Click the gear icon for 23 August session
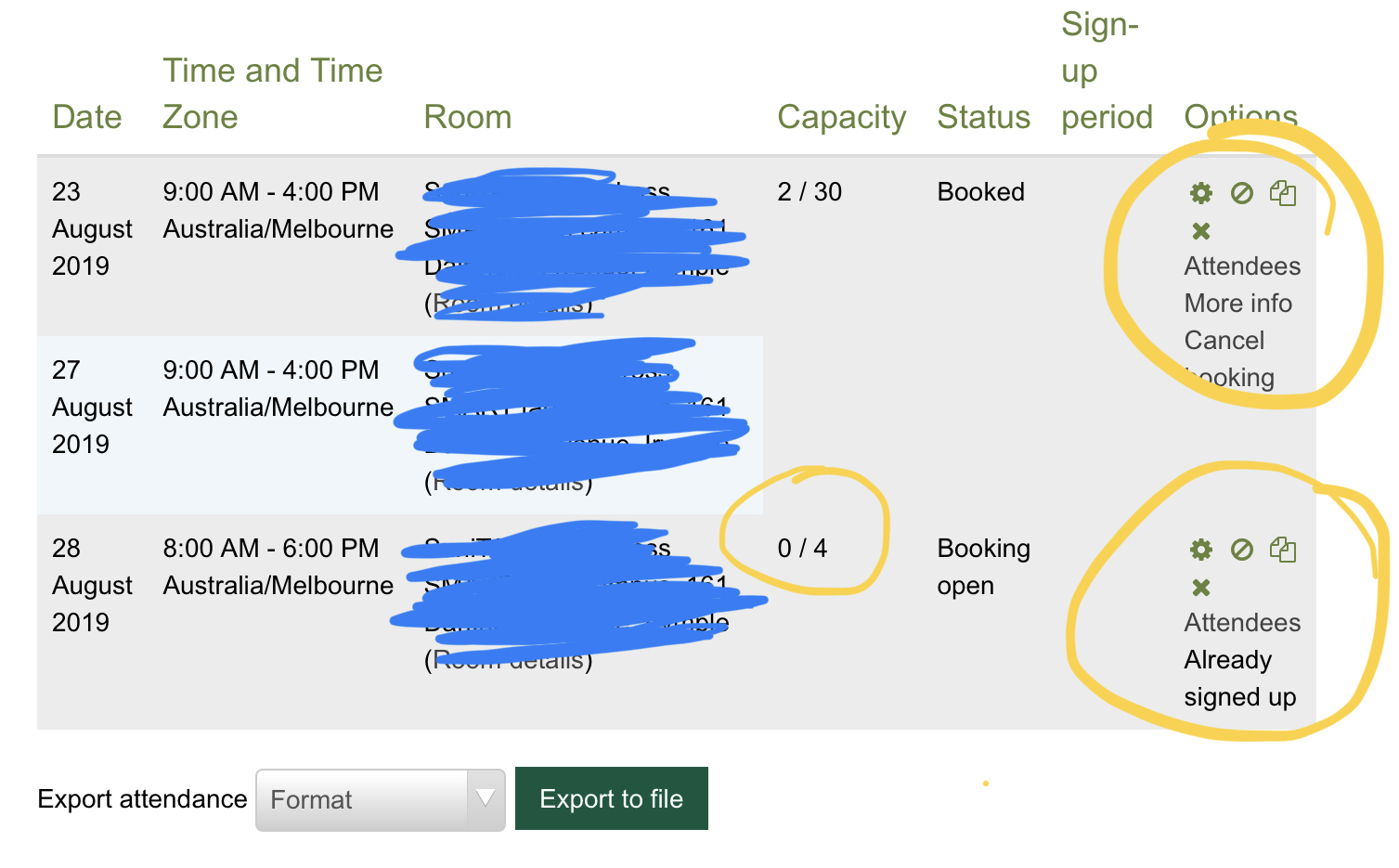The image size is (1399, 868). 1201,193
